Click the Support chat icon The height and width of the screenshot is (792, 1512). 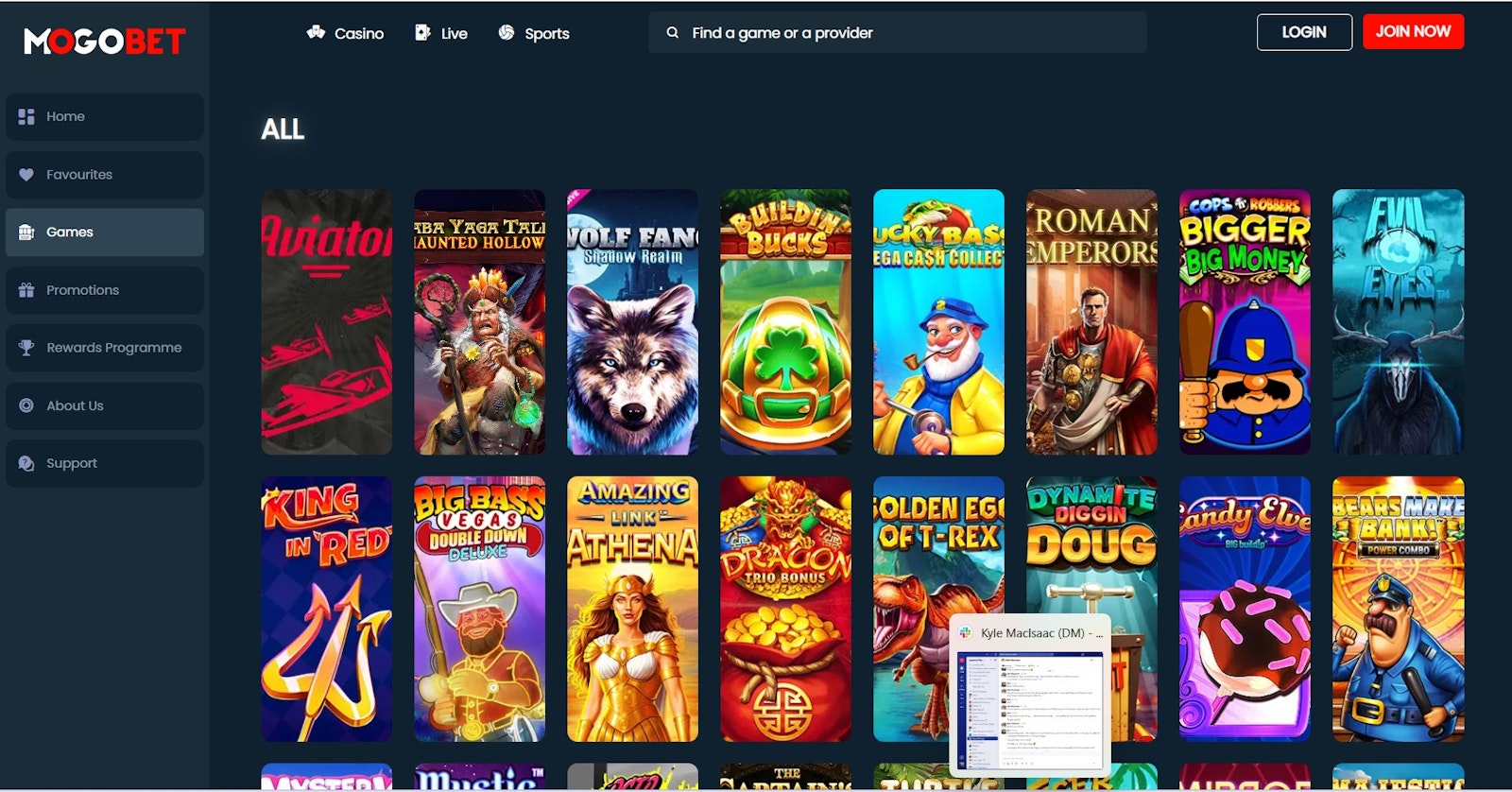point(26,463)
